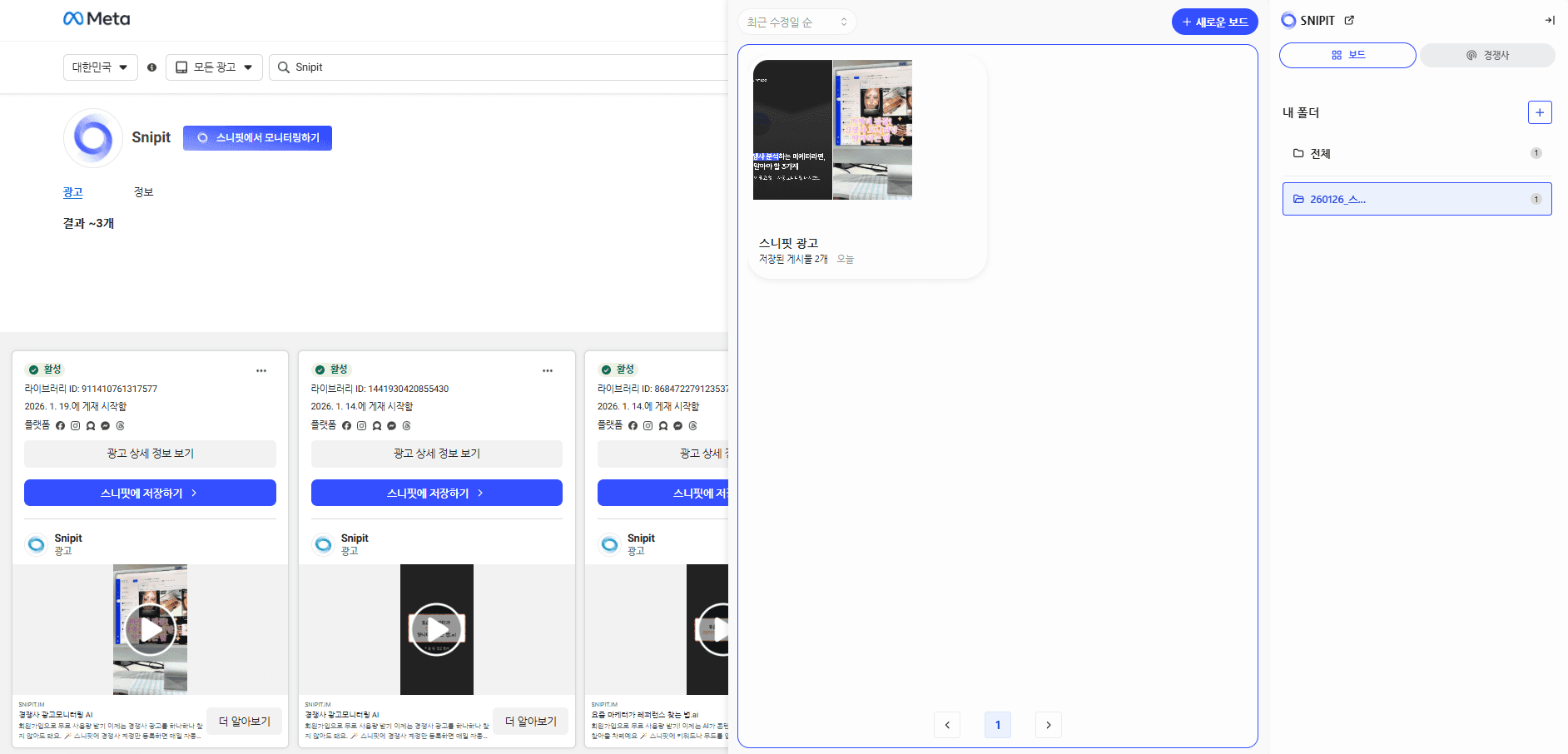Go to the previous page arrow
The height and width of the screenshot is (754, 1568).
947,725
